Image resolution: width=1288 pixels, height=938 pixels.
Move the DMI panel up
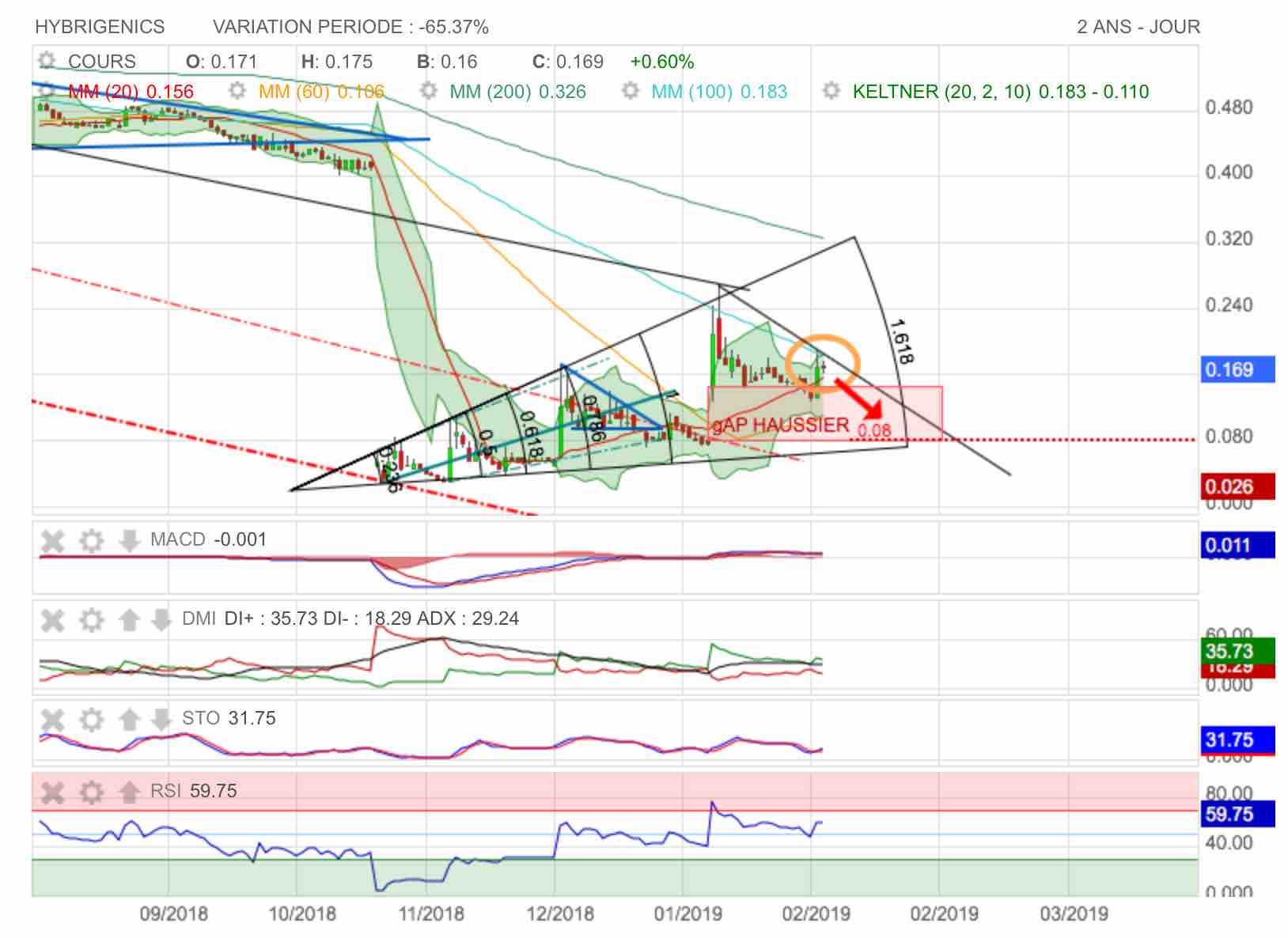129,620
